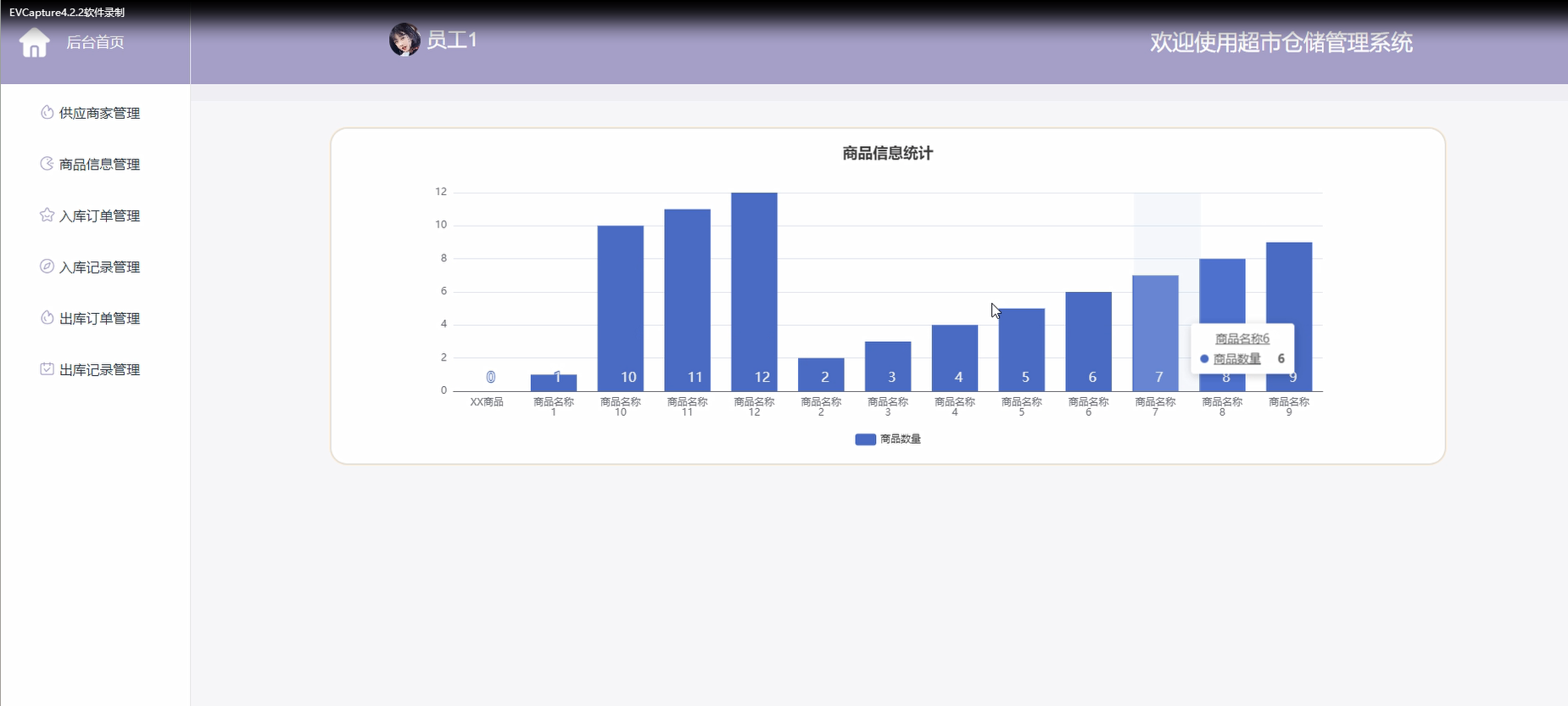Click the bar for 商品名称11

[688, 300]
